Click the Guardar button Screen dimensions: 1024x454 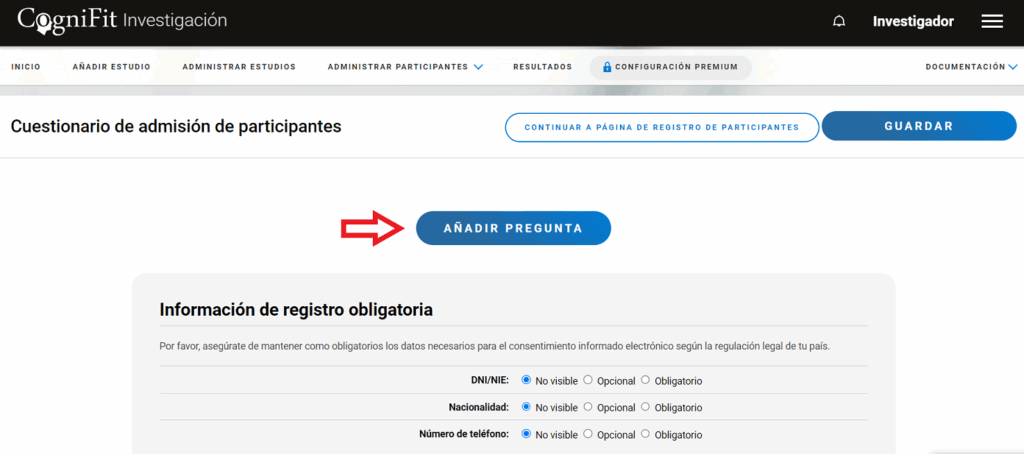(x=918, y=126)
